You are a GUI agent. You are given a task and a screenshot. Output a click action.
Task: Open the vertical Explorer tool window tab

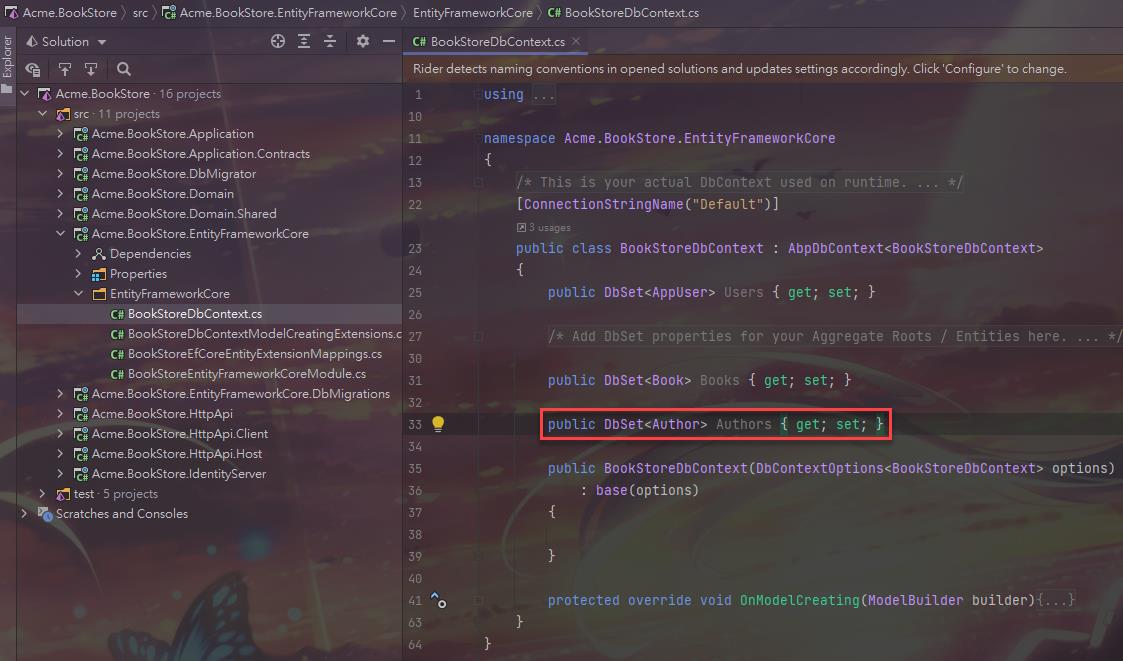click(x=7, y=60)
